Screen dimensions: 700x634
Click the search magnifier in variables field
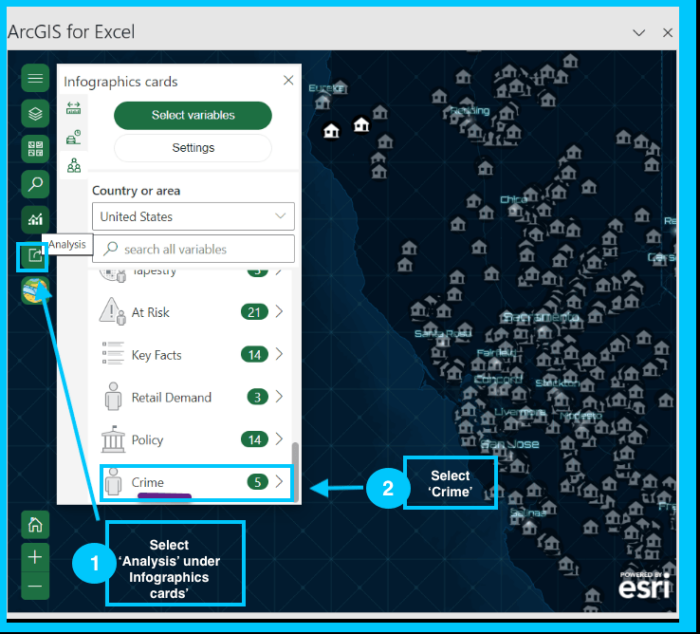[x=110, y=249]
